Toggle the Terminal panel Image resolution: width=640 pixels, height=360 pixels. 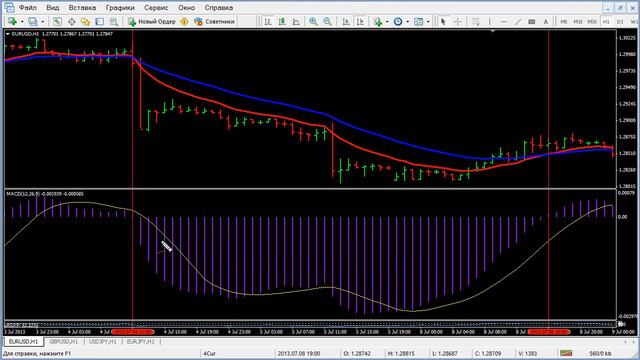point(100,22)
